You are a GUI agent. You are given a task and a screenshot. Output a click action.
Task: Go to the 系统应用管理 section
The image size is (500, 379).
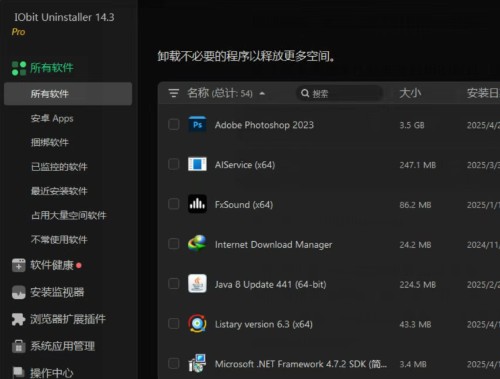point(62,346)
